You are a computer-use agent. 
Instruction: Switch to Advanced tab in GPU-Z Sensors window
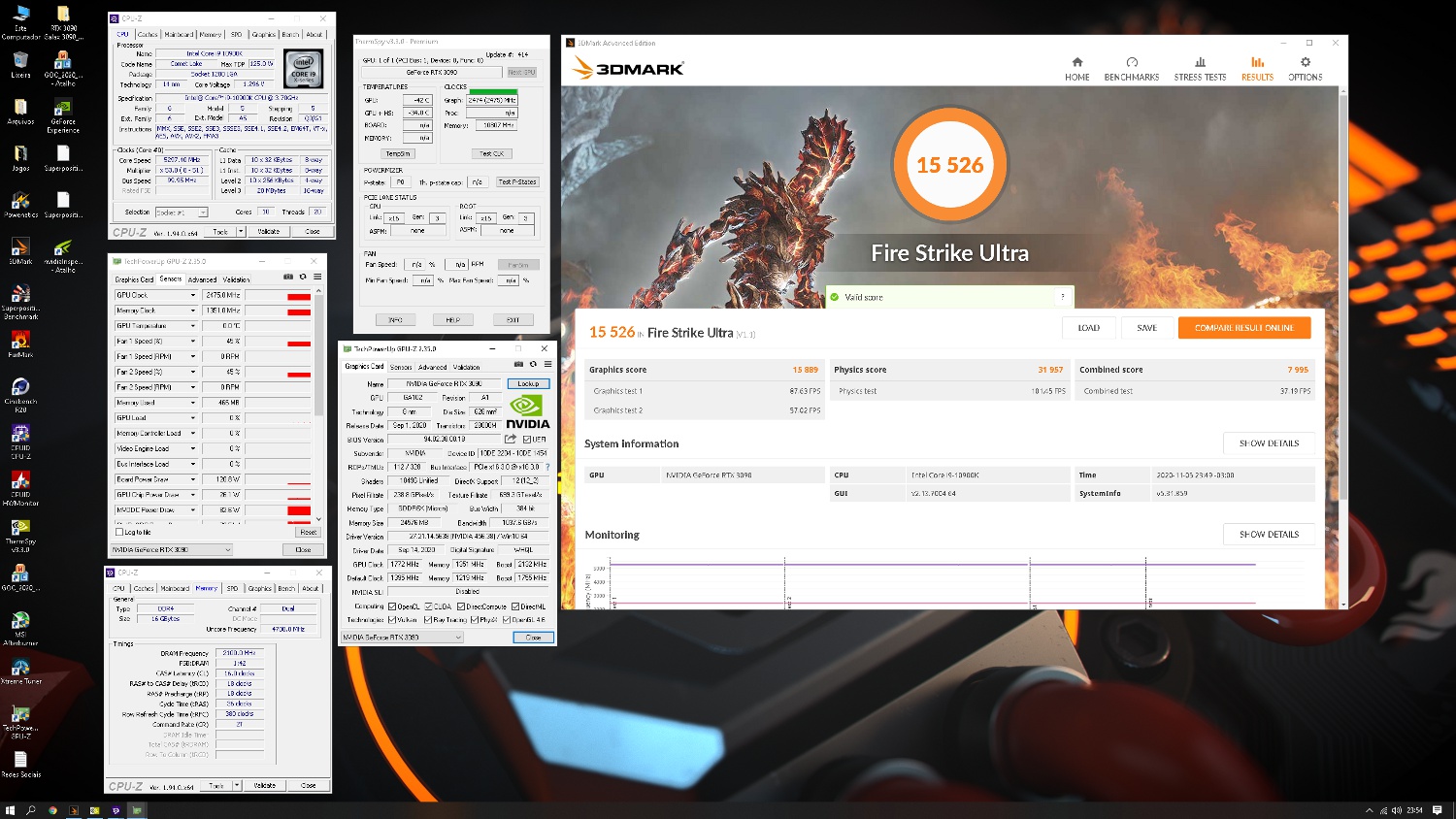(202, 279)
